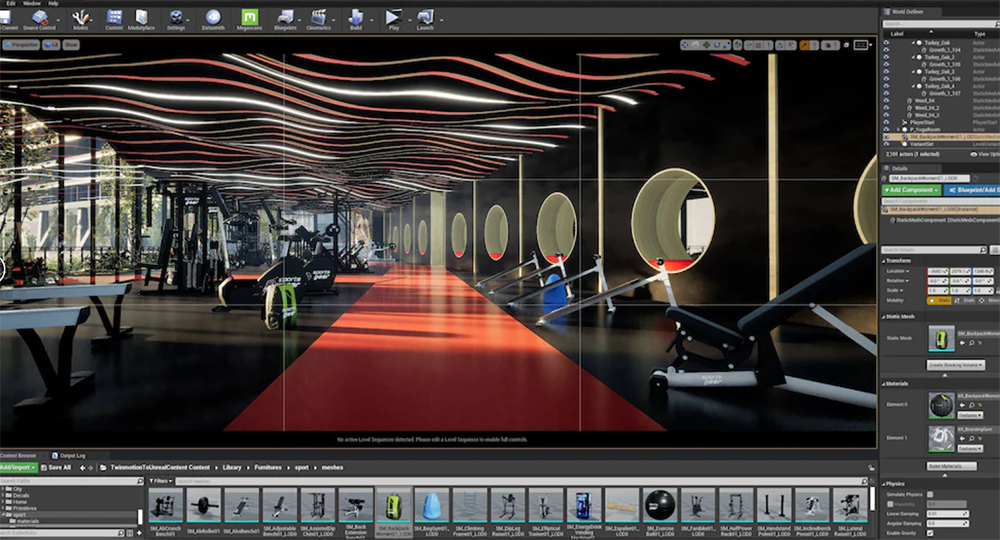
Task: Open the Modes toolbar button
Action: click(x=80, y=19)
